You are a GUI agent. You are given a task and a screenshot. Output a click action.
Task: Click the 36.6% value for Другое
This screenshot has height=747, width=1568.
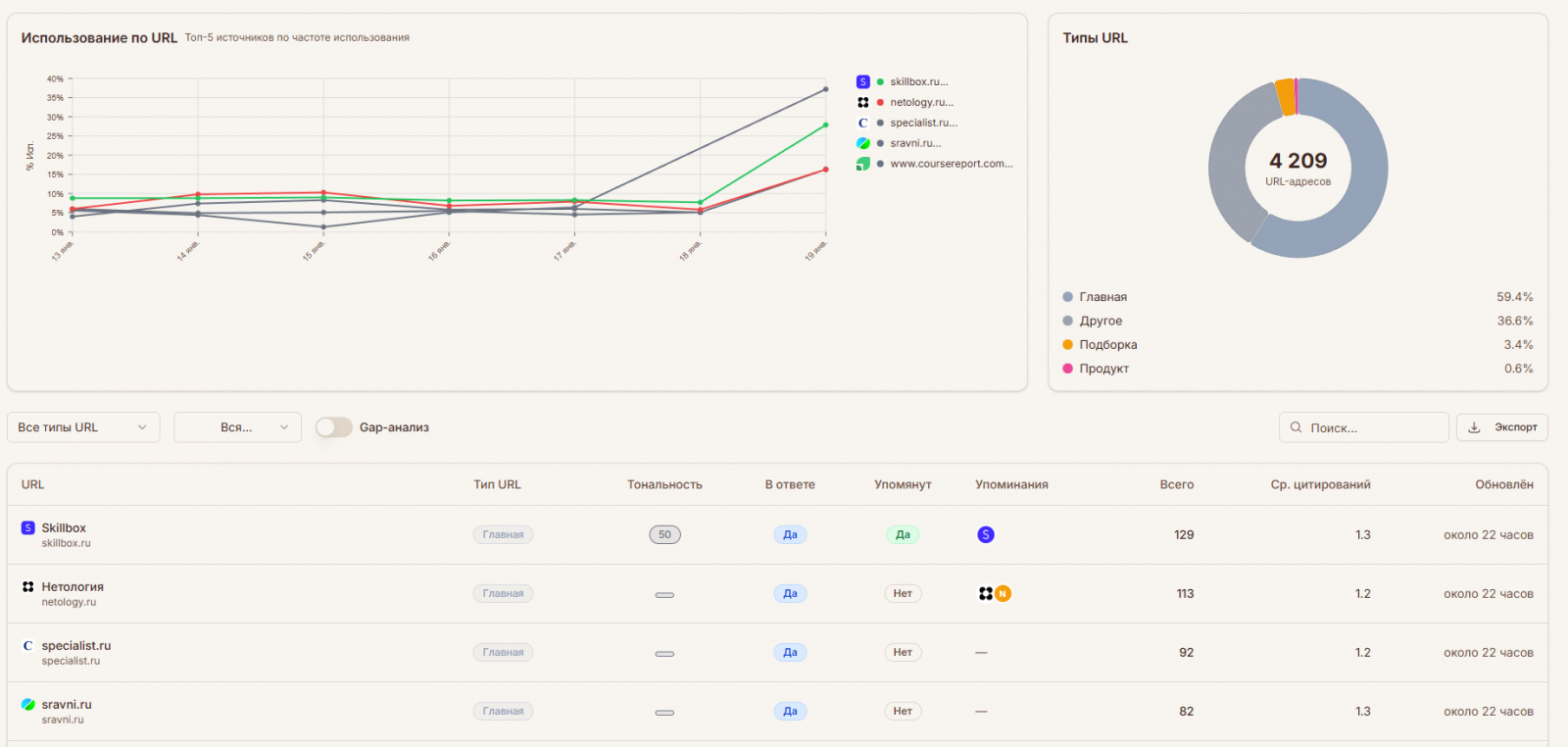pos(1514,322)
